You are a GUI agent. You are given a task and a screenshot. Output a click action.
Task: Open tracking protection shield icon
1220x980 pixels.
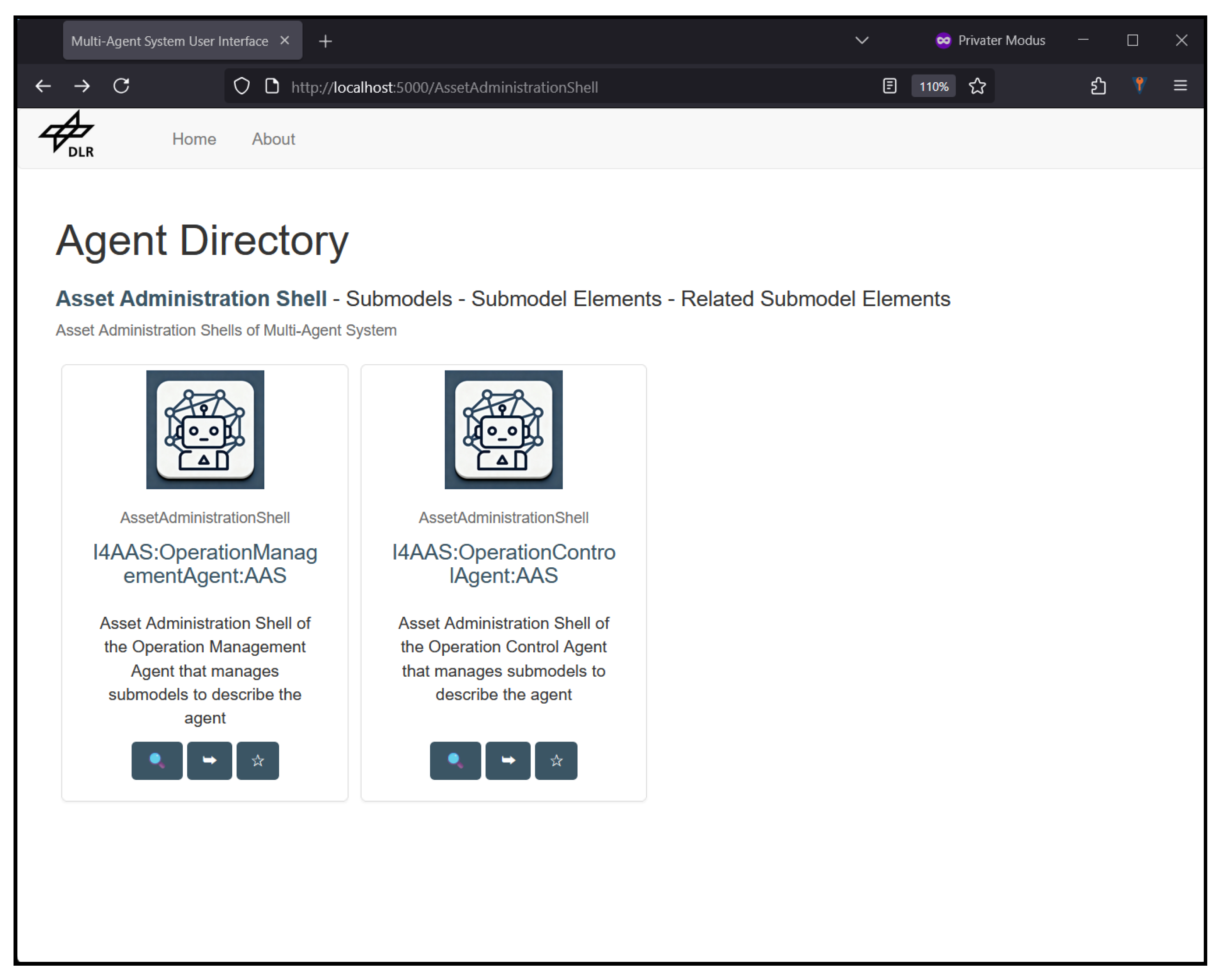coord(242,86)
